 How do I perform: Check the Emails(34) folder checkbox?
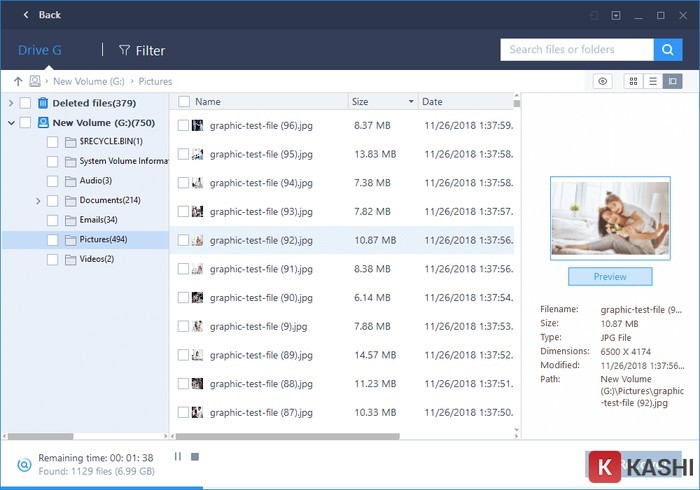[x=53, y=220]
